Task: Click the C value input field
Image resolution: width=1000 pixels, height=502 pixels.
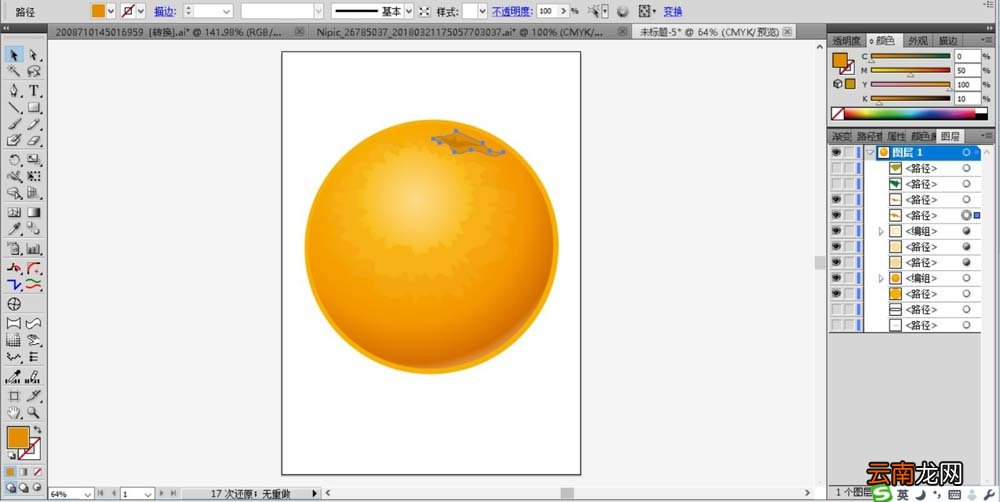Action: pyautogui.click(x=967, y=56)
